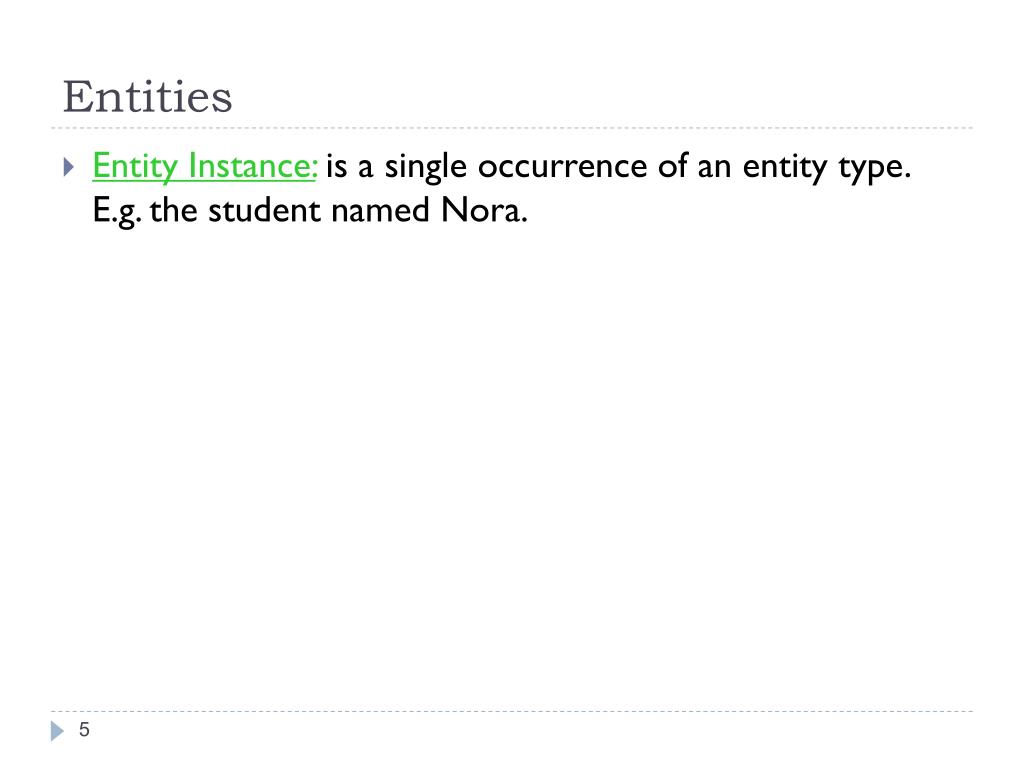
Task: Click the dashed footer line above number
Action: tap(512, 711)
